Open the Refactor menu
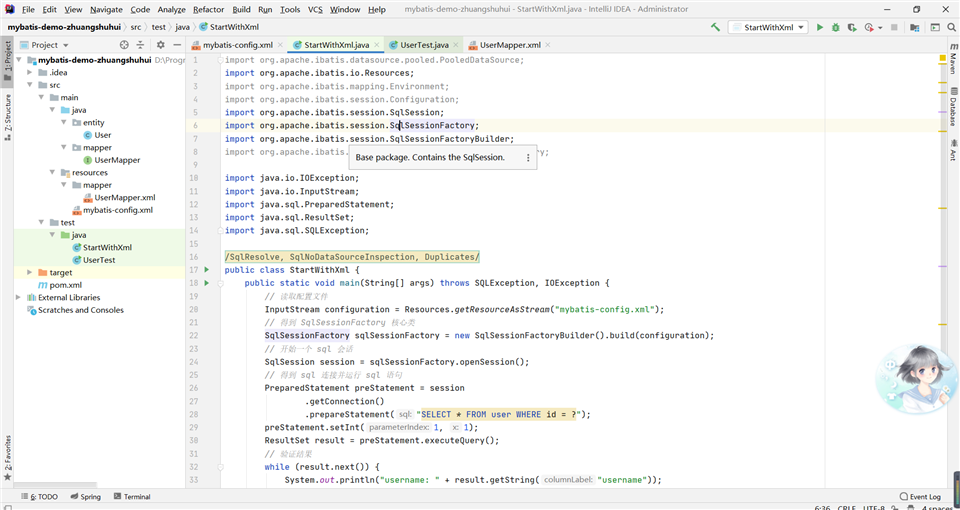960x510 pixels. pyautogui.click(x=208, y=9)
